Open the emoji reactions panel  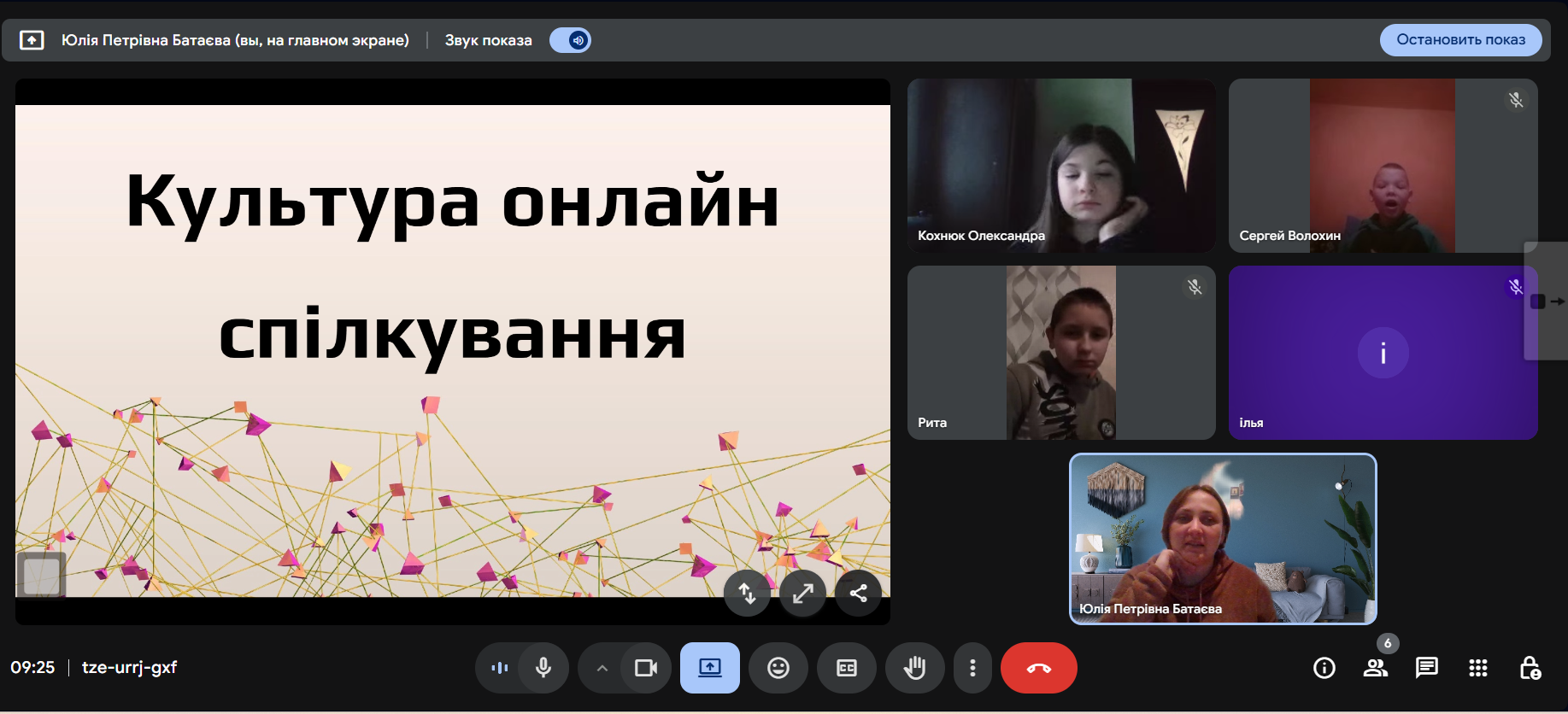[x=778, y=668]
